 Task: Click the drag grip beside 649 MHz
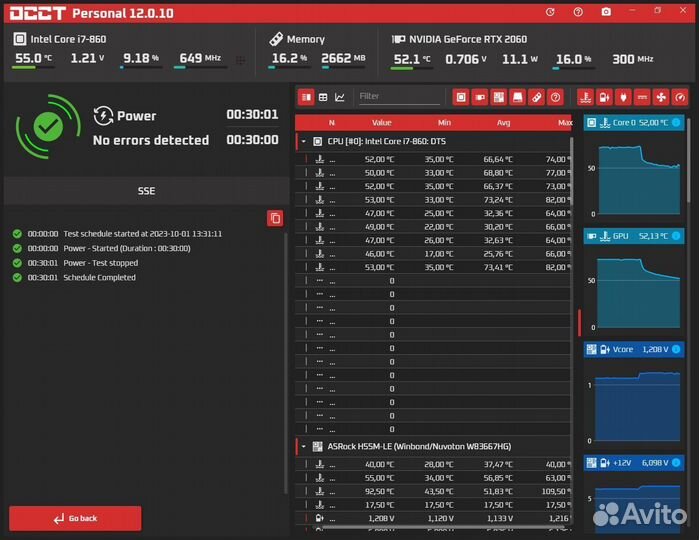pos(240,60)
